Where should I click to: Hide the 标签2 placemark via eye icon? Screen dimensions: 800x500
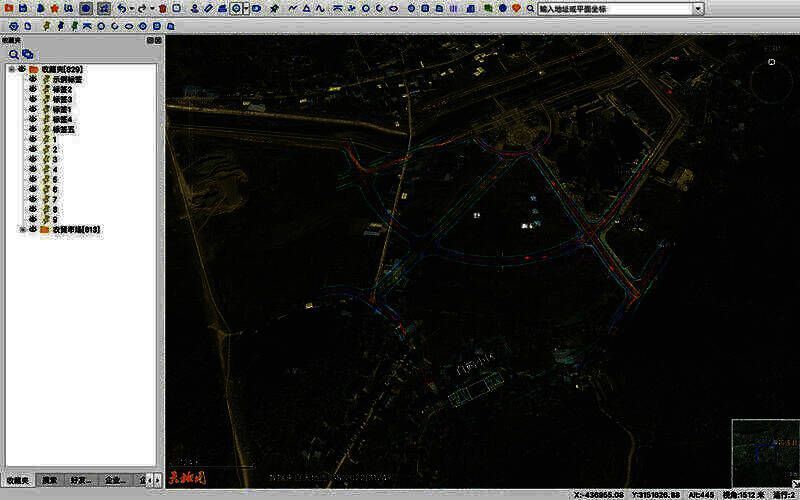coord(32,89)
